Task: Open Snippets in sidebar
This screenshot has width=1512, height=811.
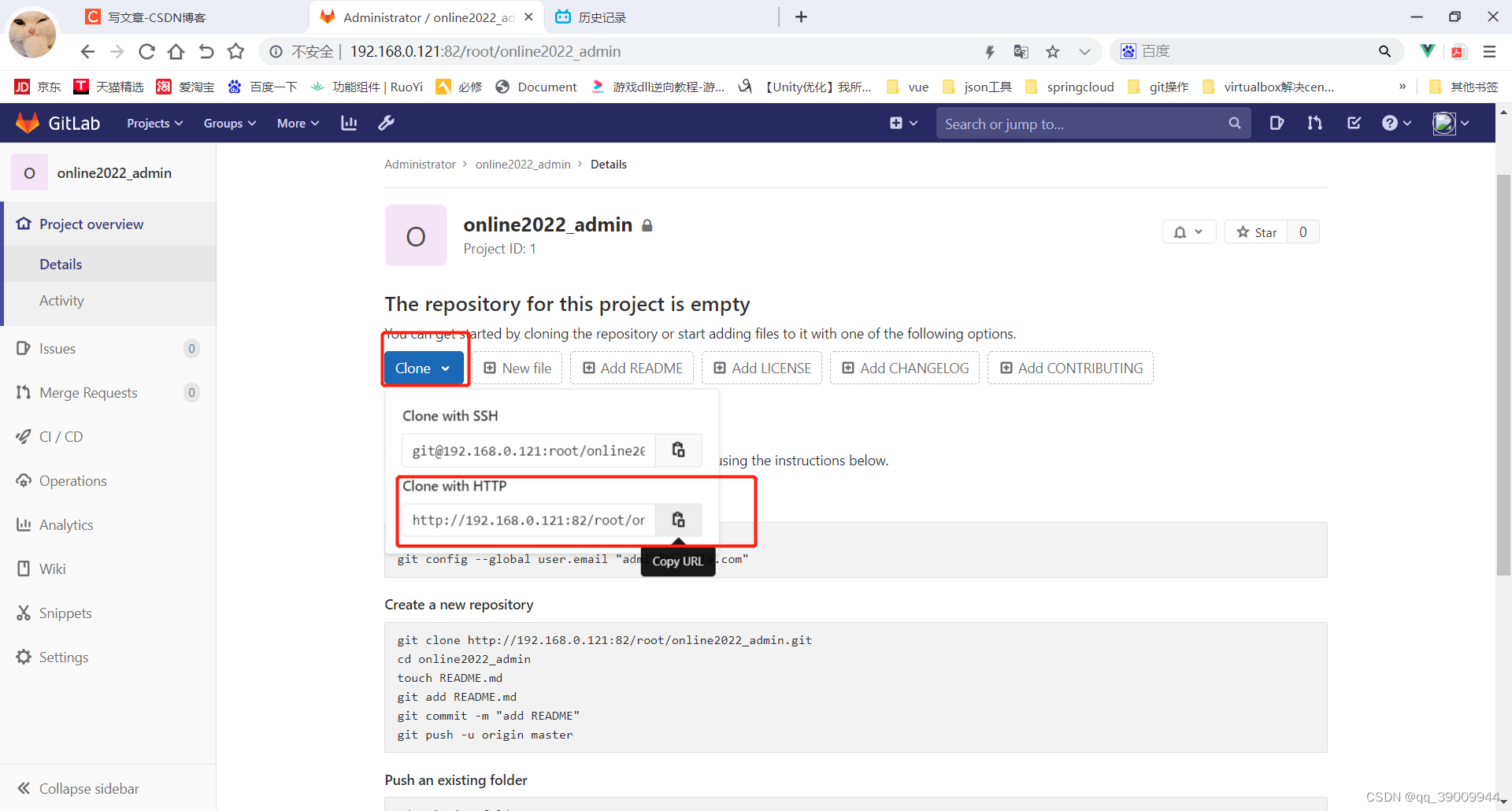Action: tap(108, 613)
